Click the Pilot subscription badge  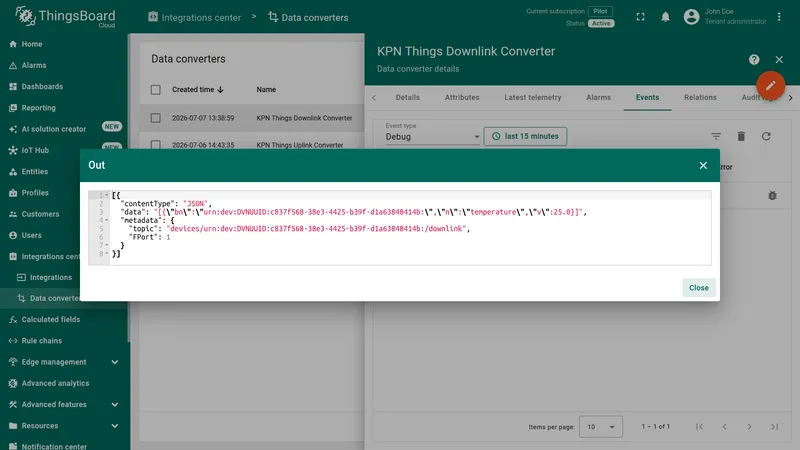(x=601, y=11)
